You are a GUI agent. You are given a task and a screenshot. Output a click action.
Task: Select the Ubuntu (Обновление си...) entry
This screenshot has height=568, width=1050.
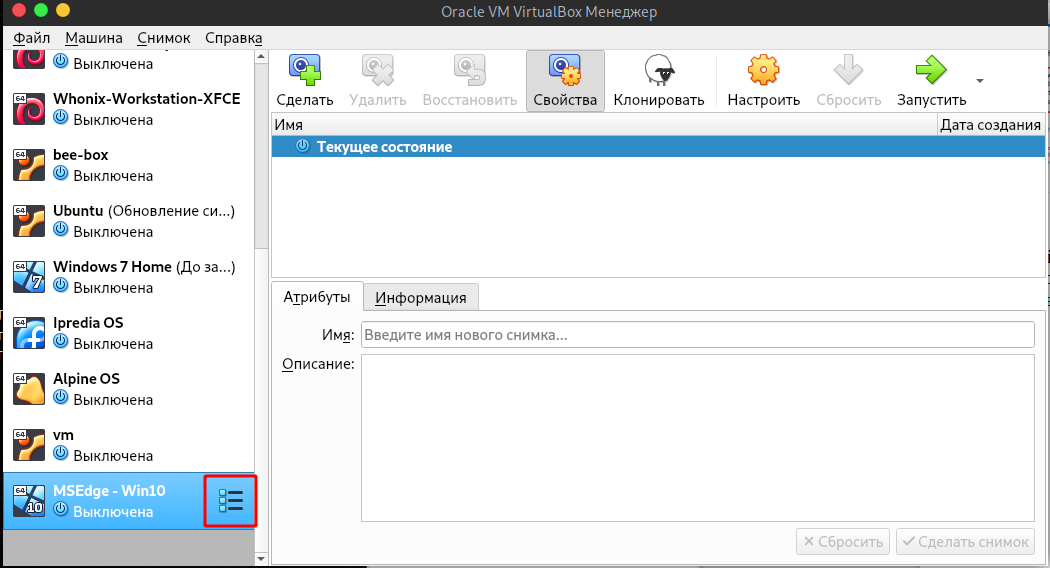coord(144,211)
